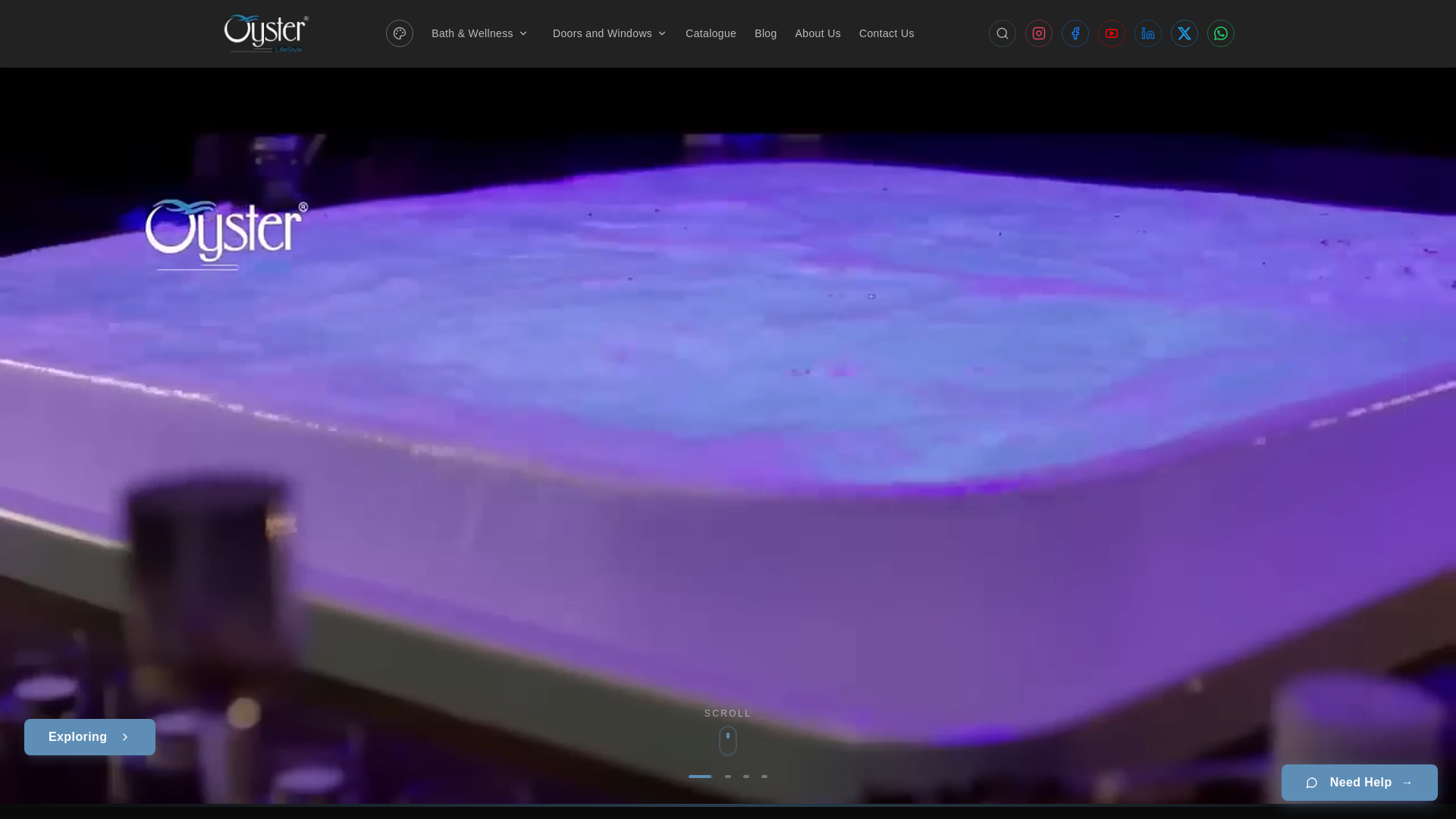This screenshot has width=1456, height=819.
Task: Click the Exploring button
Action: click(89, 737)
